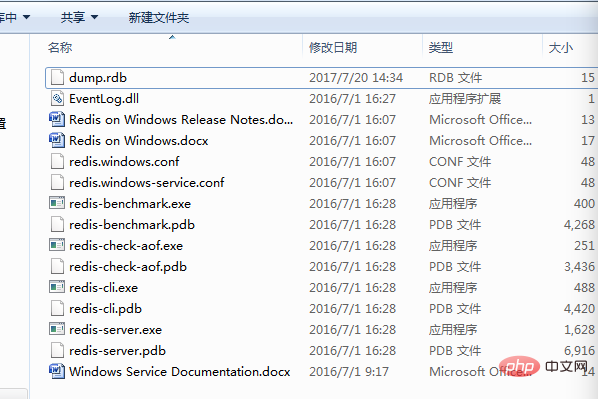598x399 pixels.
Task: Click Microsoft Office type of Redis on Windows.docx
Action: (480, 141)
